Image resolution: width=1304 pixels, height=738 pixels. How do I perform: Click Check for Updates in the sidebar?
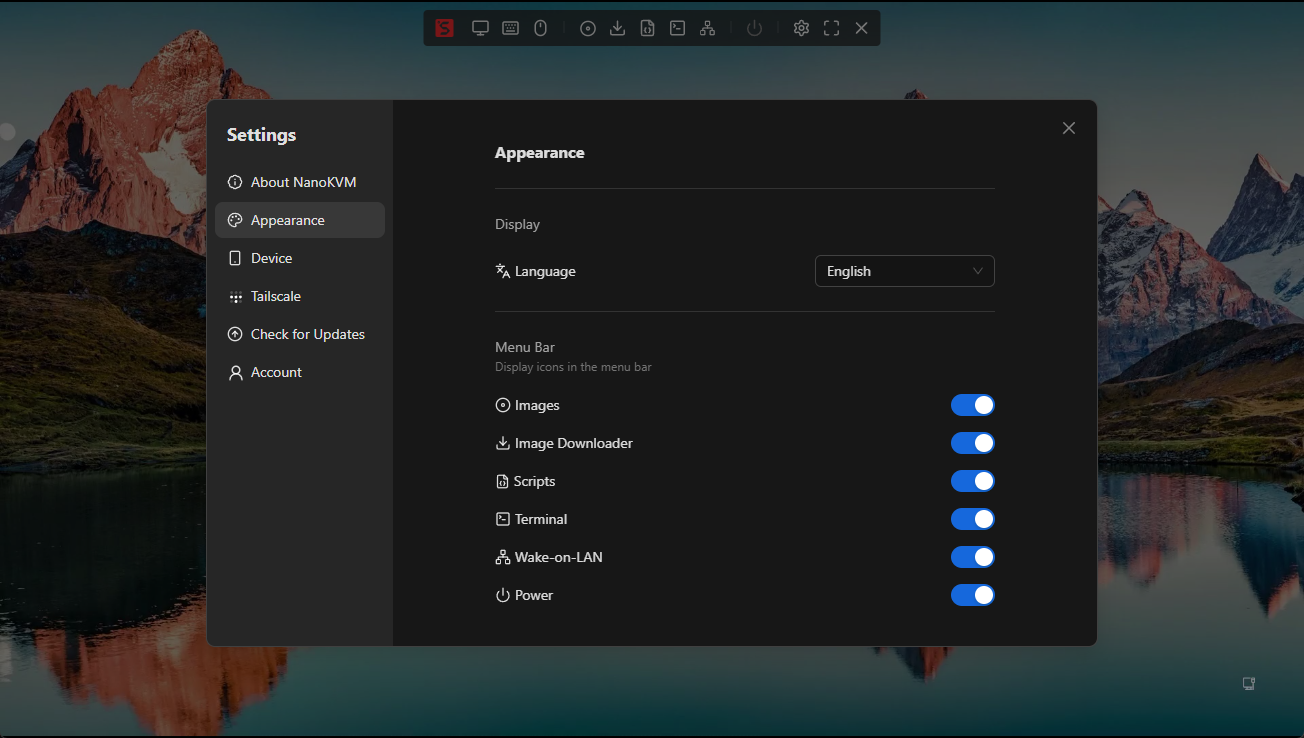coord(307,334)
